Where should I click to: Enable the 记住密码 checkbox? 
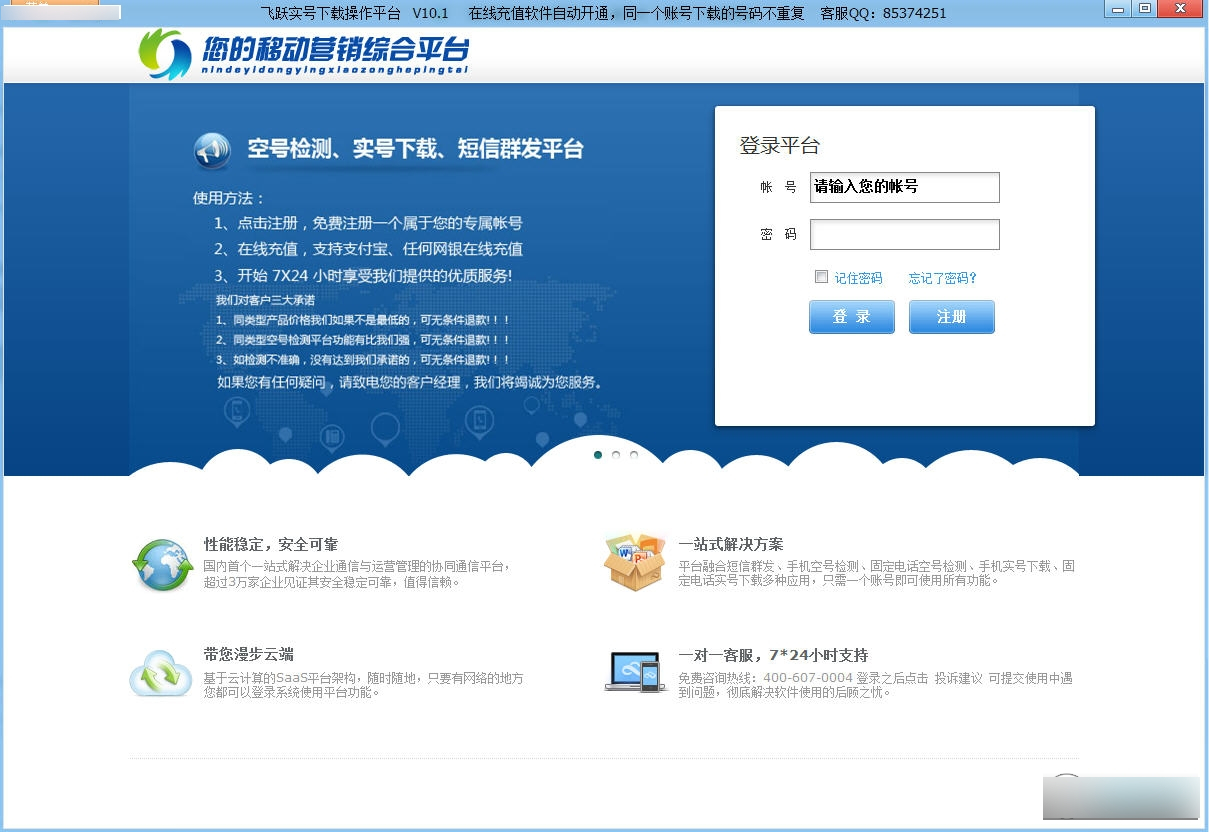point(821,277)
